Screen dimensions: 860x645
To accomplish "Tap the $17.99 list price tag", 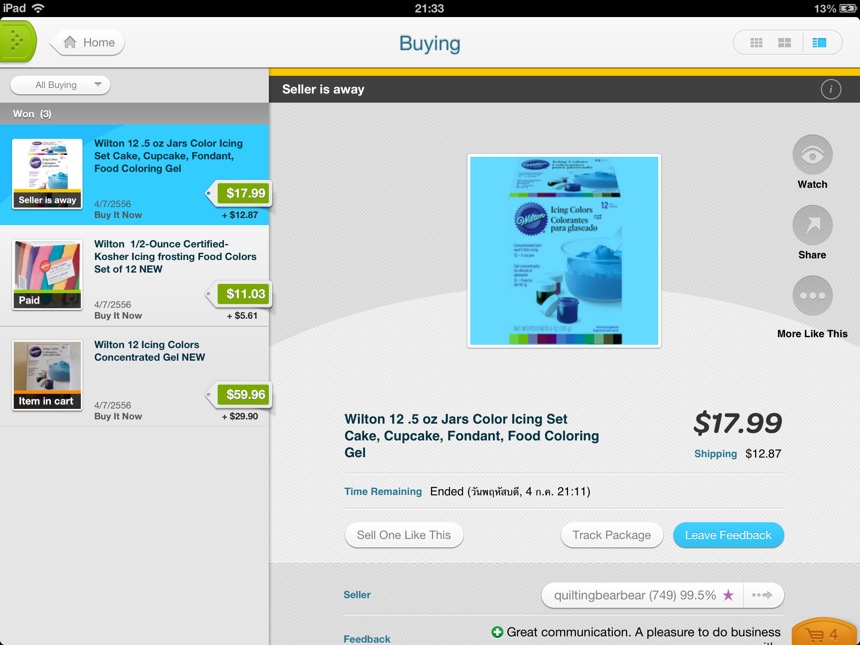I will 239,193.
